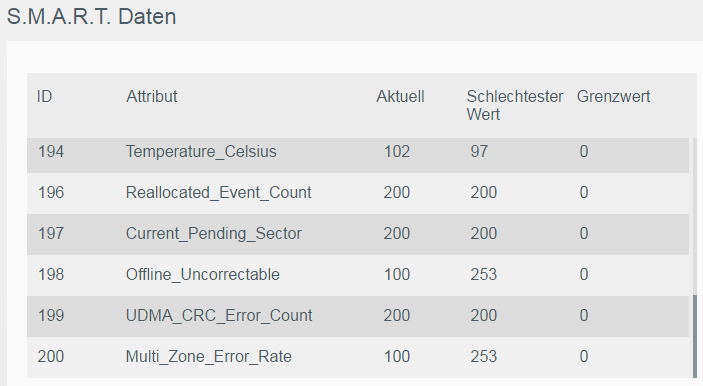
Task: Select the Reallocated_Event_Count attribute
Action: pos(218,192)
